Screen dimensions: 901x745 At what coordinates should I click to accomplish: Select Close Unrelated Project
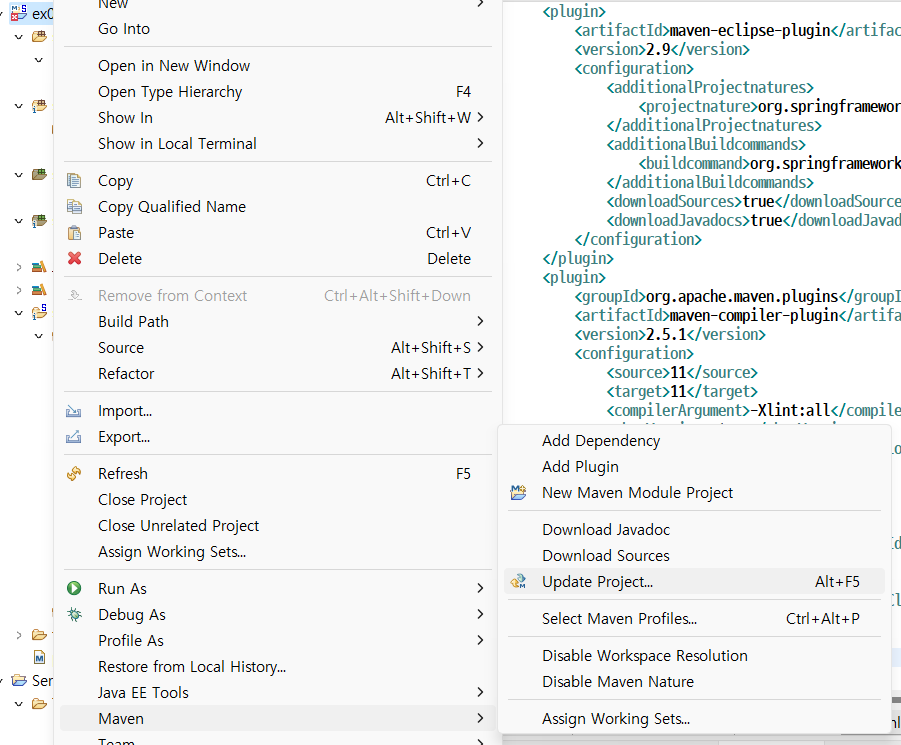(178, 526)
